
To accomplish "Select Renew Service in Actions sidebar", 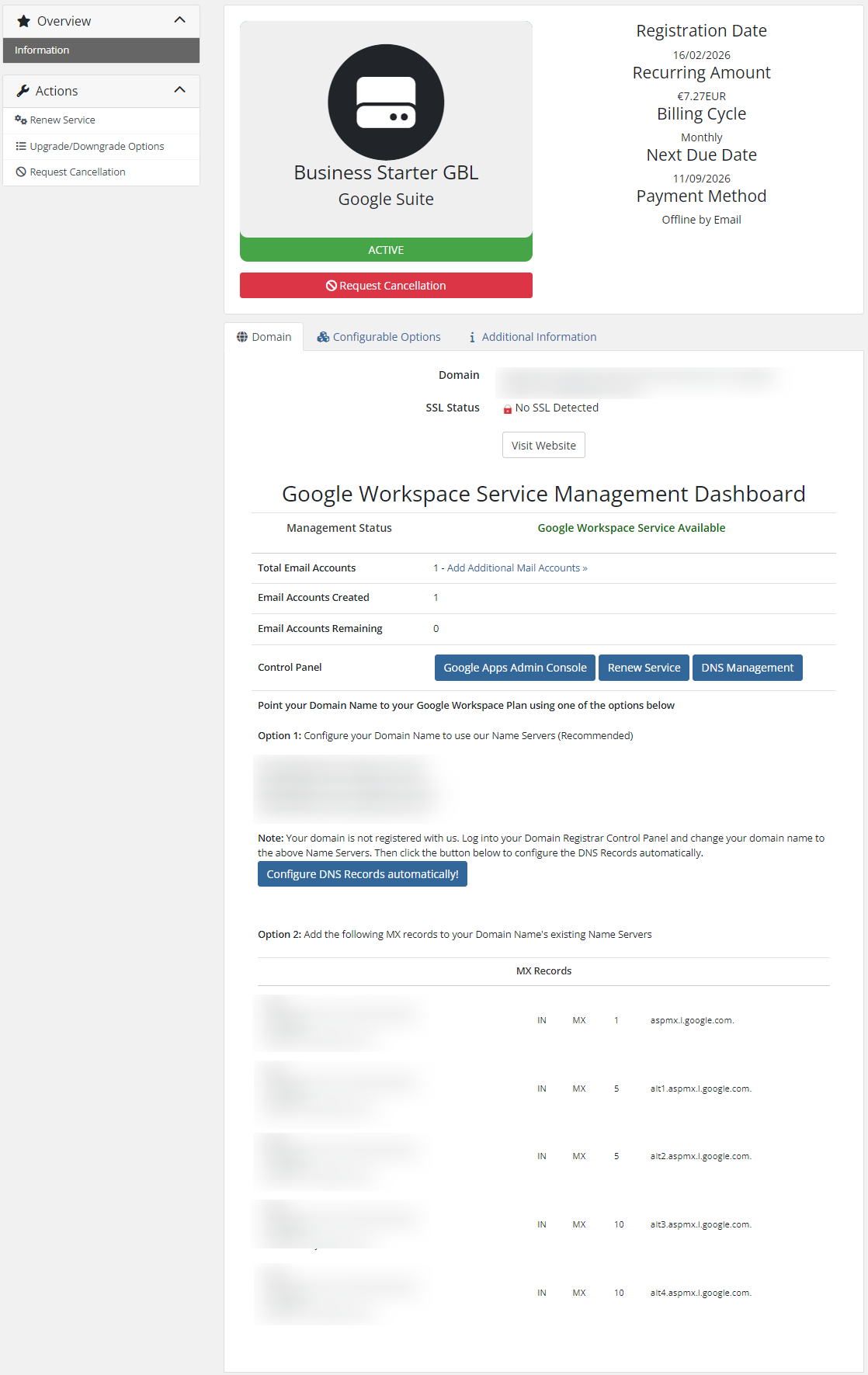I will pos(101,120).
